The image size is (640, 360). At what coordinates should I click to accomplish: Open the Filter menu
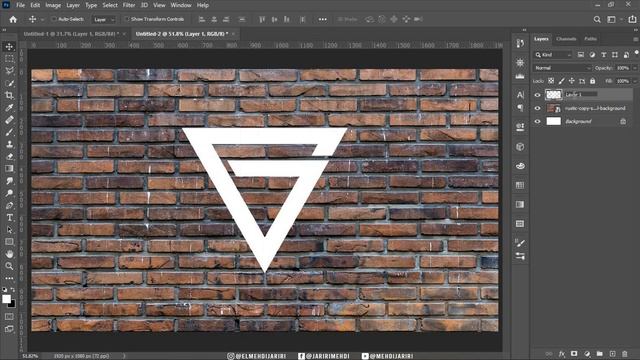(x=129, y=5)
